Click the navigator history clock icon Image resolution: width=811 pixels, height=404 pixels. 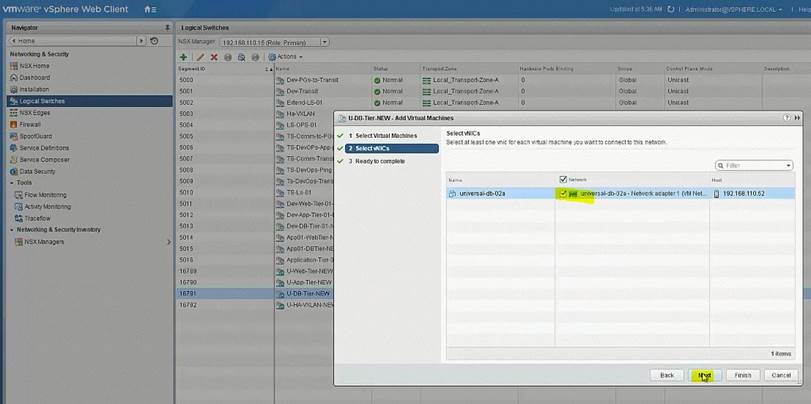click(153, 41)
